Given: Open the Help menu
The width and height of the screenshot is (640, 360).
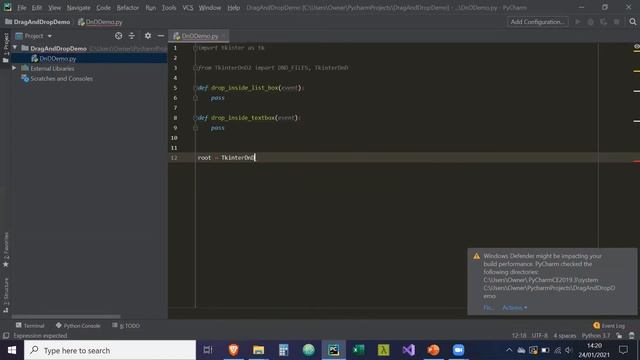Looking at the screenshot, I should point(233,8).
